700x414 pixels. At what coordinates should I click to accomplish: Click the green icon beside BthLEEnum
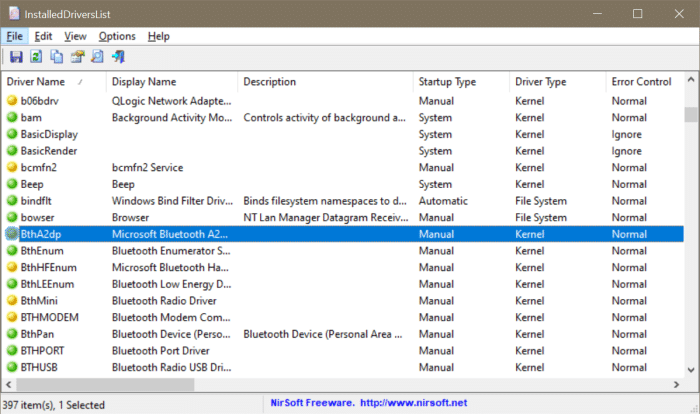tap(12, 284)
